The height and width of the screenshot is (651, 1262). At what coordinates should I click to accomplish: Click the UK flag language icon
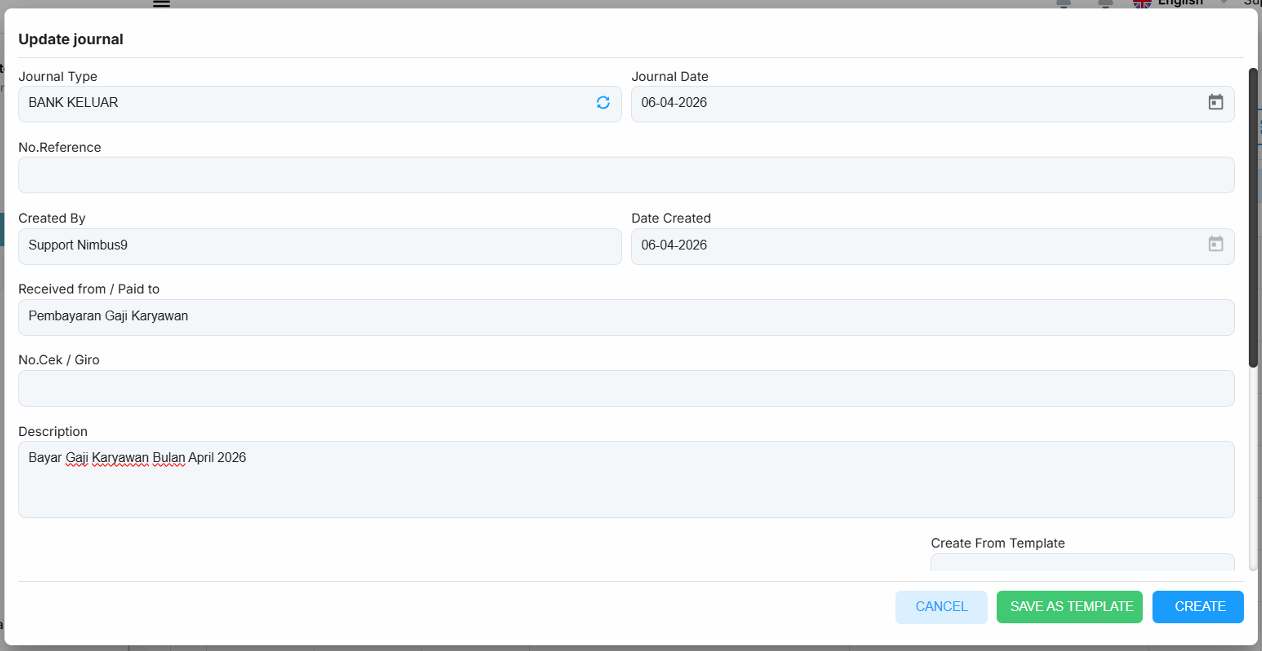tap(1142, 4)
